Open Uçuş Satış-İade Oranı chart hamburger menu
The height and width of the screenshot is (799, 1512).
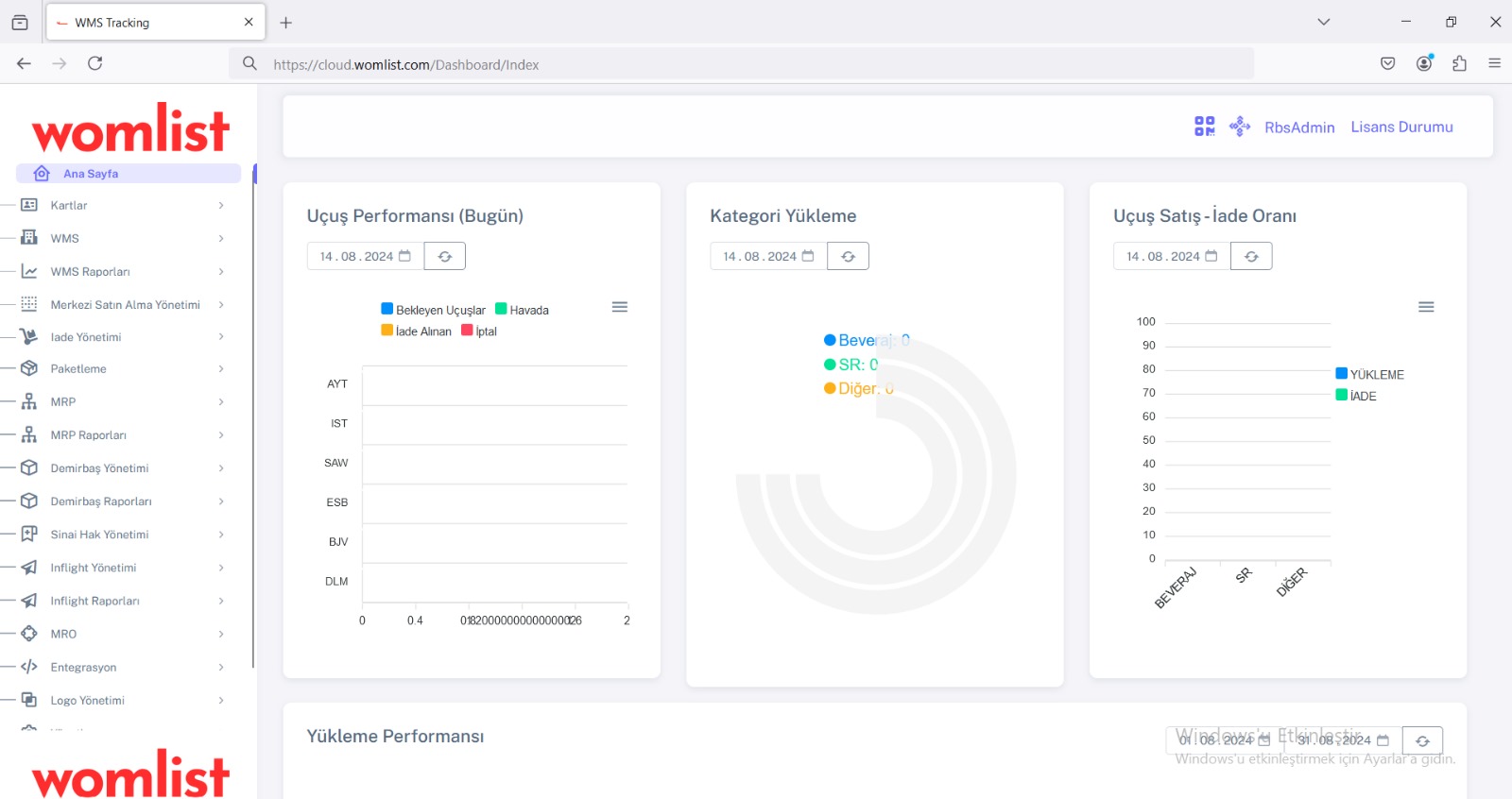click(1426, 307)
